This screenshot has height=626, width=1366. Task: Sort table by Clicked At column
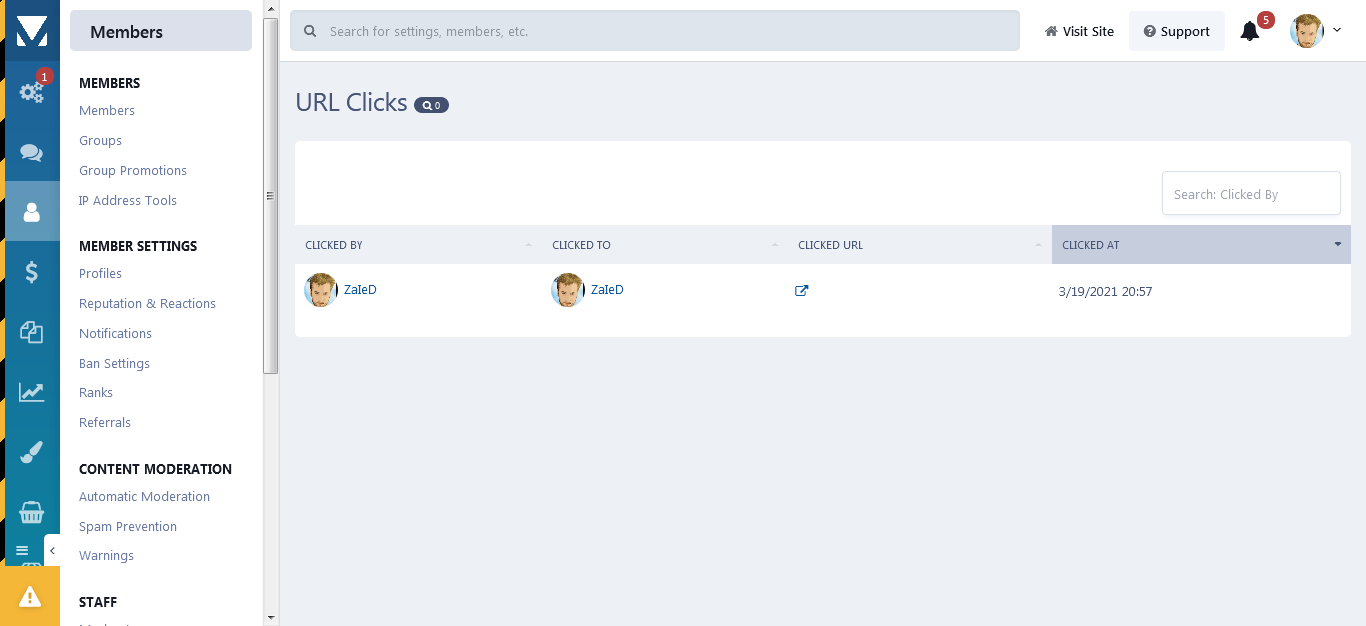click(1201, 245)
